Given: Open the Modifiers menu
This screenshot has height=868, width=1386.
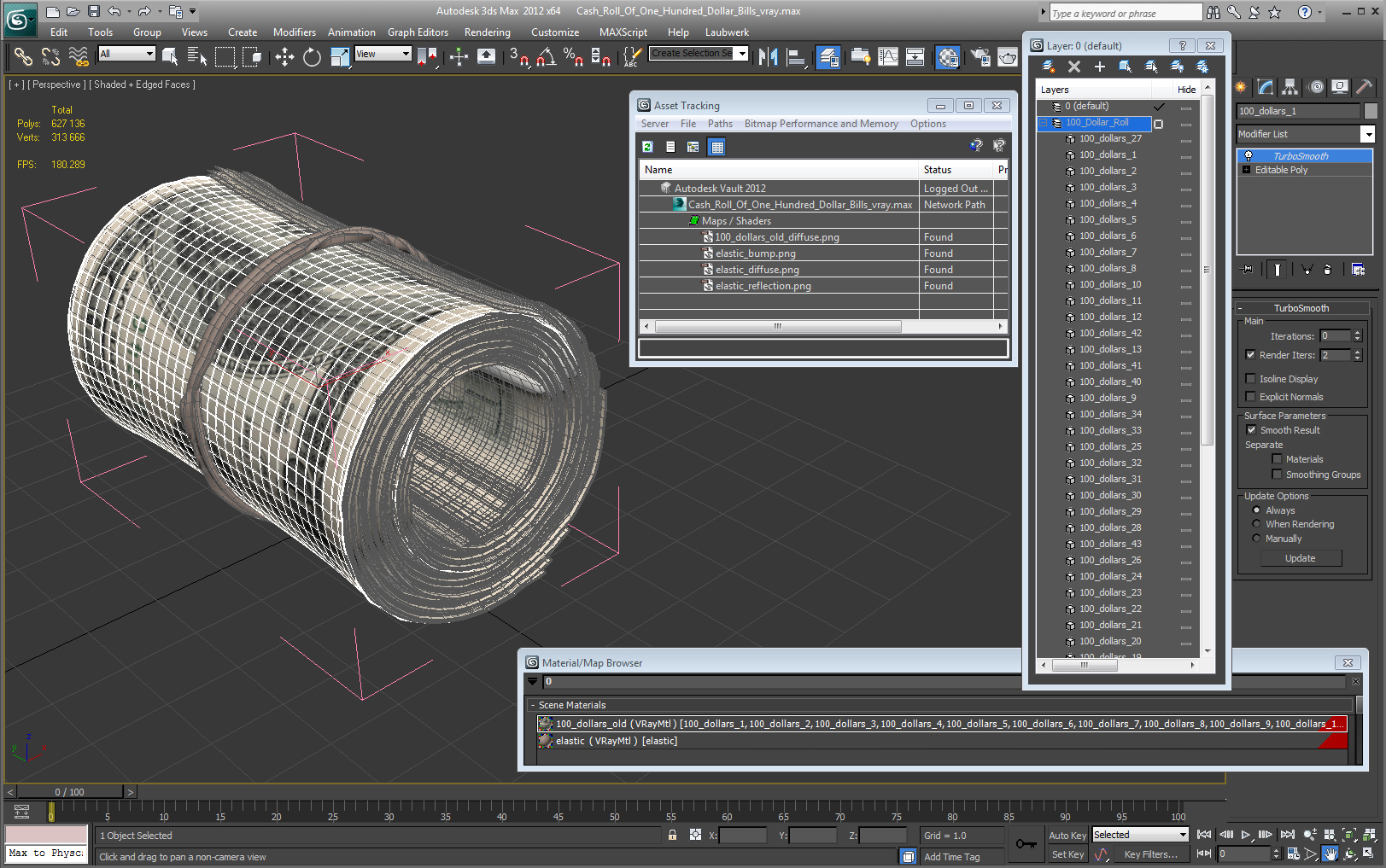Looking at the screenshot, I should (295, 32).
